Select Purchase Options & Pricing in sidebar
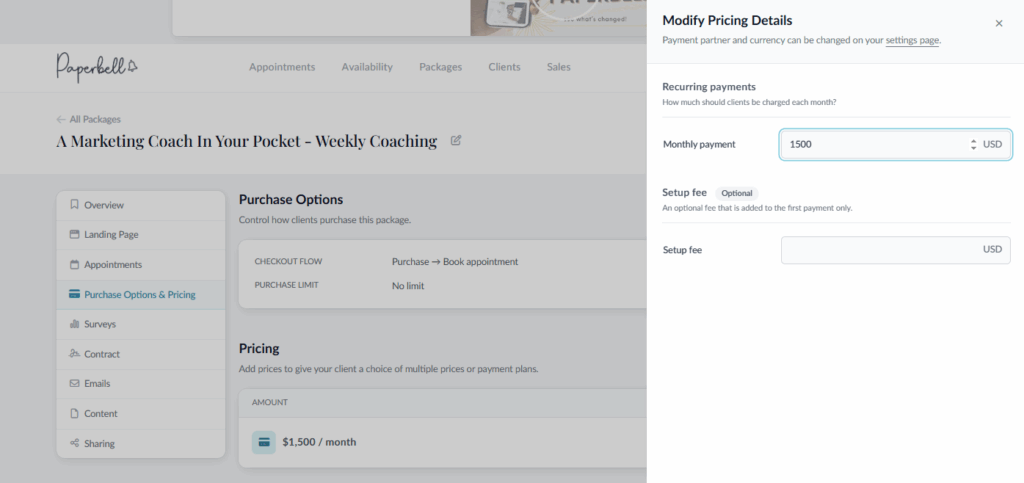 click(140, 294)
